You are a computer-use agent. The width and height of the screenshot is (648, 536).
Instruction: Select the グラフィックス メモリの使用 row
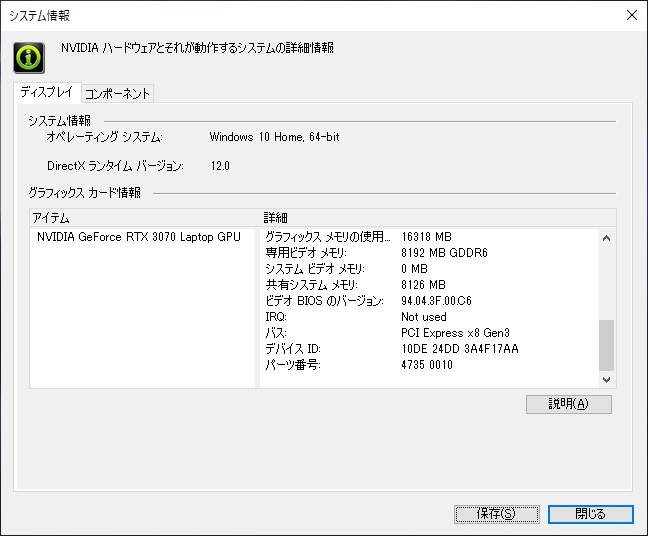click(x=430, y=237)
